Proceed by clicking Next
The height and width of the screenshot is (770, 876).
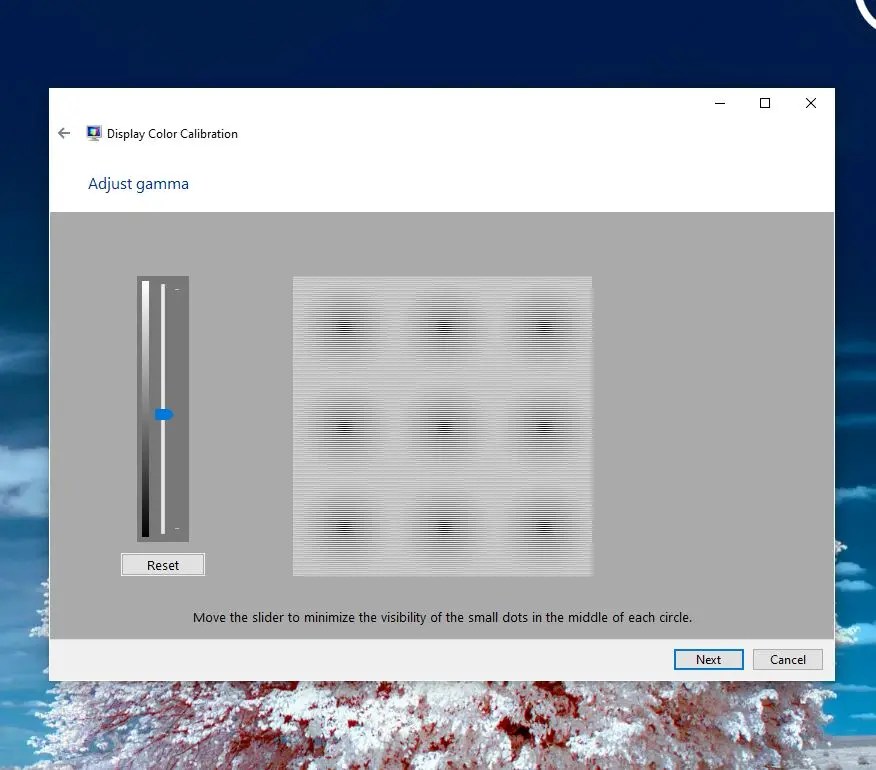[708, 659]
